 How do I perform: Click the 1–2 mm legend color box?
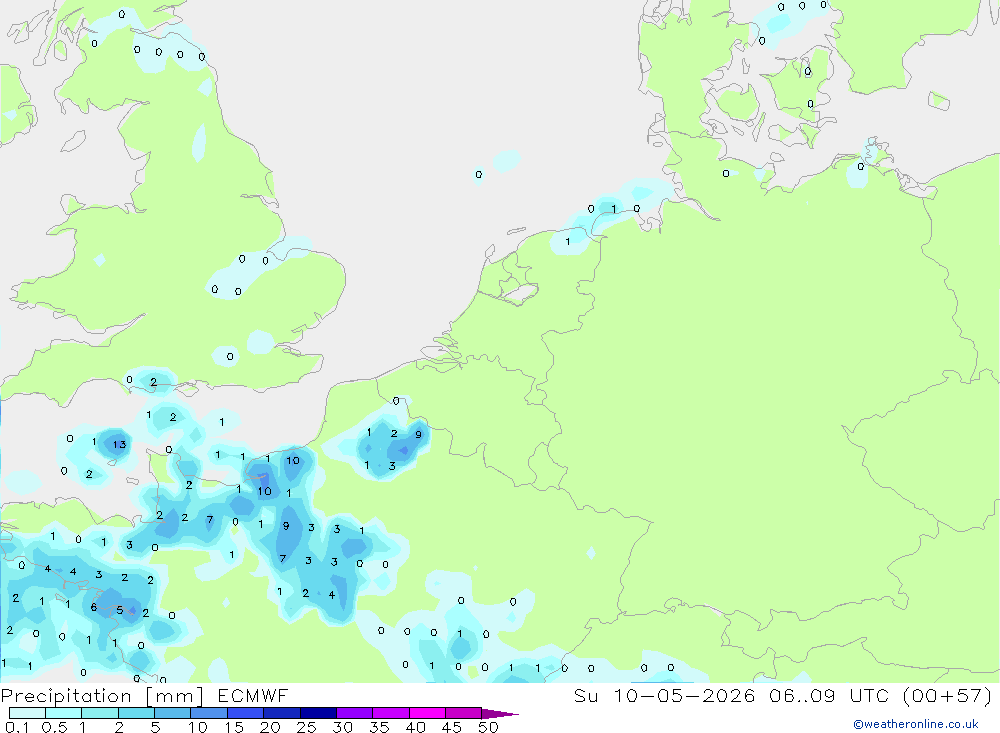pyautogui.click(x=100, y=713)
